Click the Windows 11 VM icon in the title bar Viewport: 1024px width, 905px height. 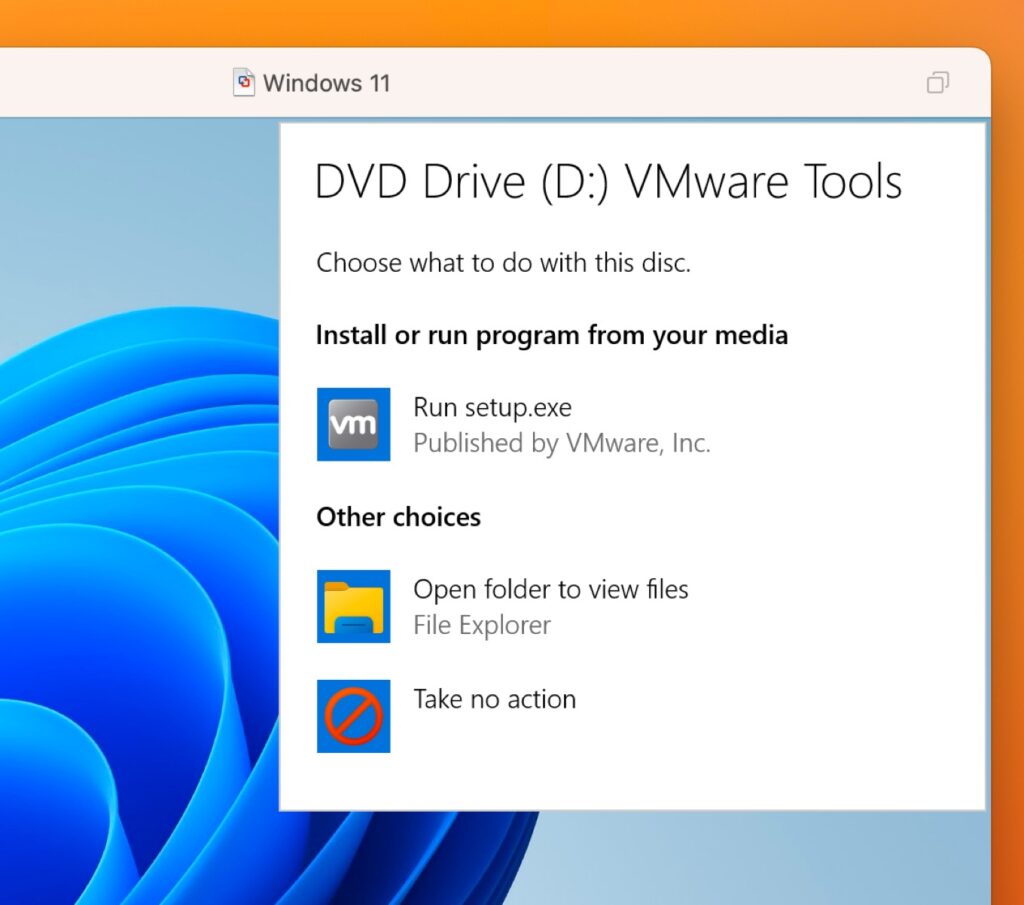point(243,83)
